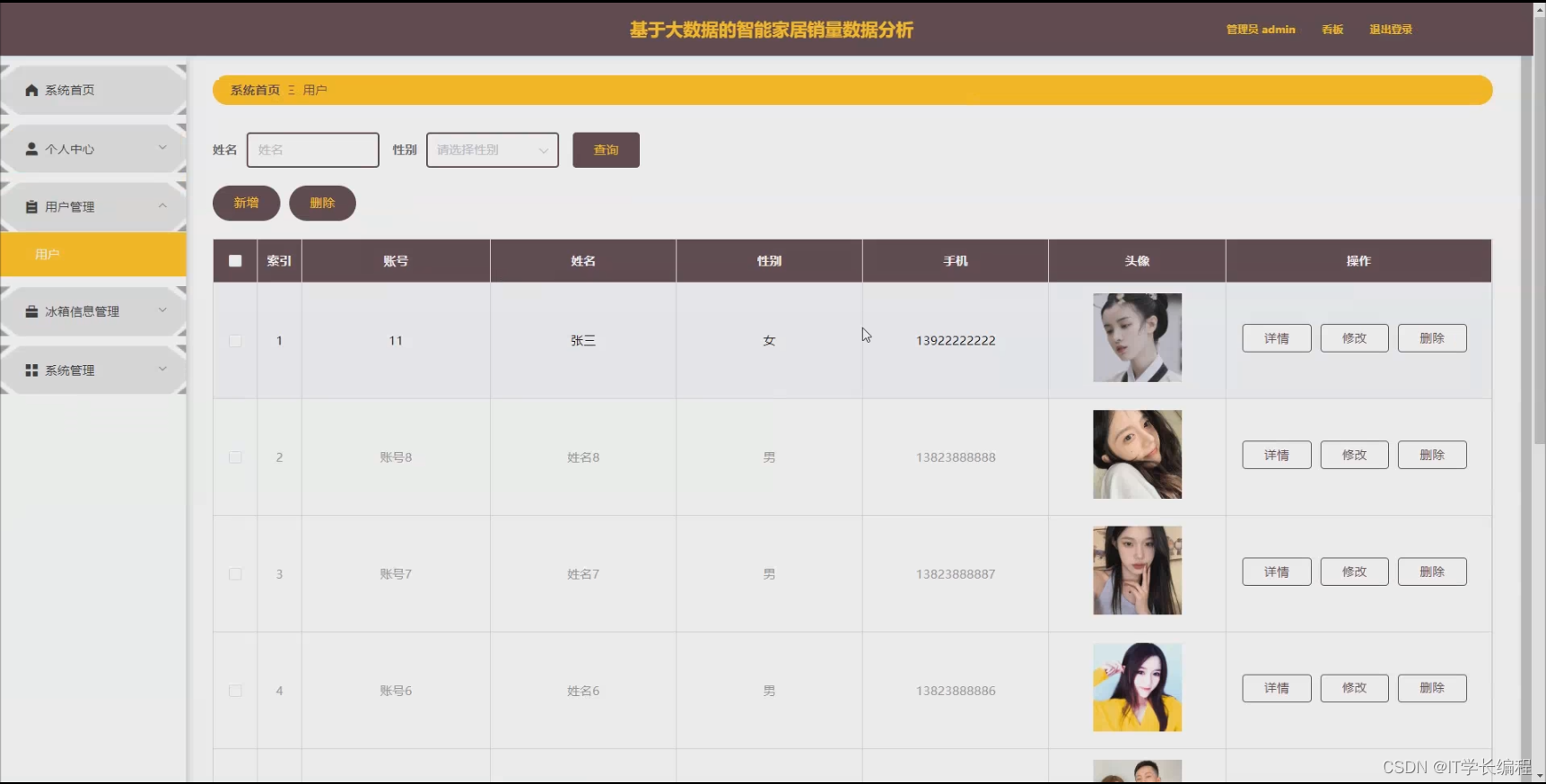This screenshot has height=784, width=1546.
Task: Collapse the 用户管理 menu chevron
Action: tap(162, 205)
